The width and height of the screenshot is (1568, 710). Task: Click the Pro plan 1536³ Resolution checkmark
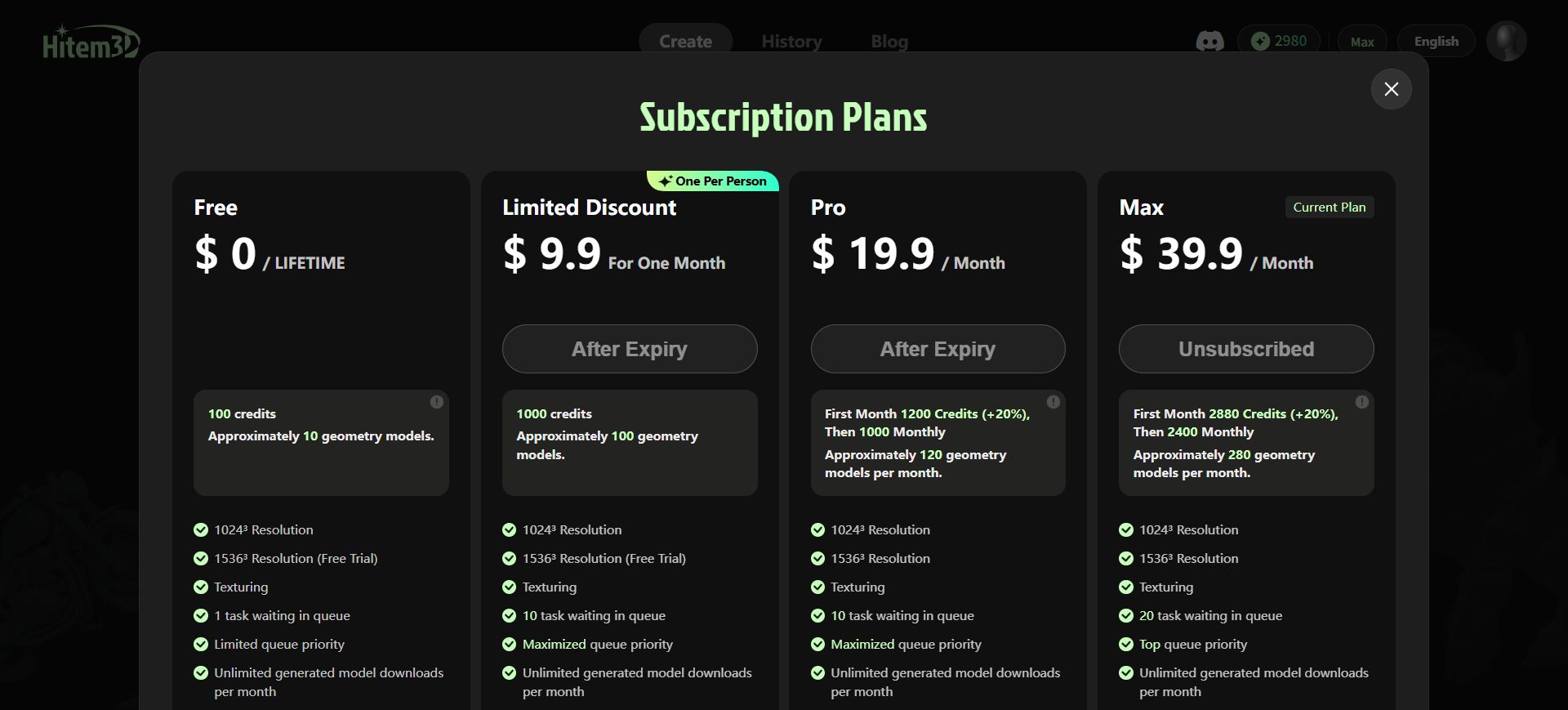coord(817,558)
